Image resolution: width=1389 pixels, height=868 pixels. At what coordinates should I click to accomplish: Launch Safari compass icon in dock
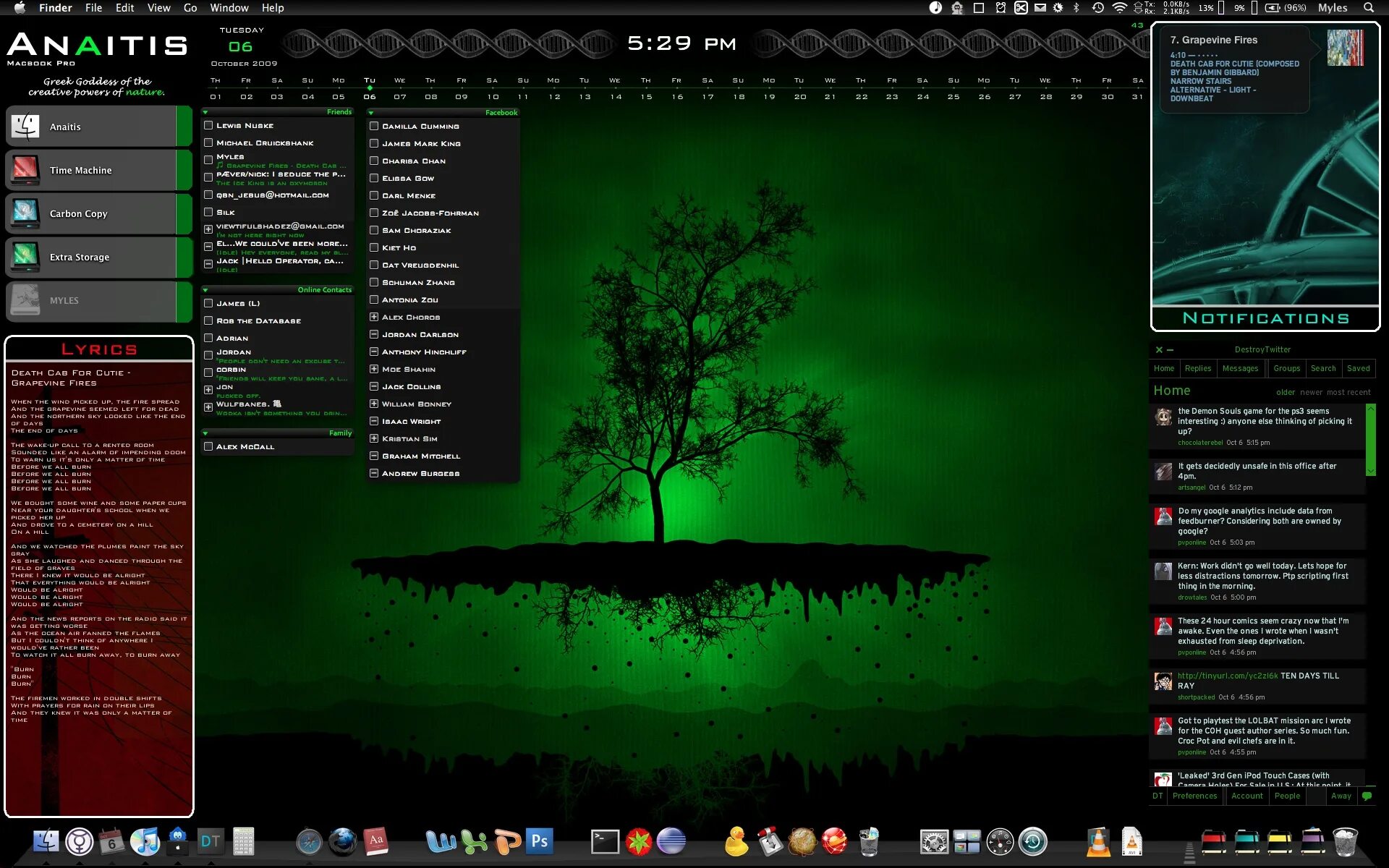pyautogui.click(x=309, y=842)
